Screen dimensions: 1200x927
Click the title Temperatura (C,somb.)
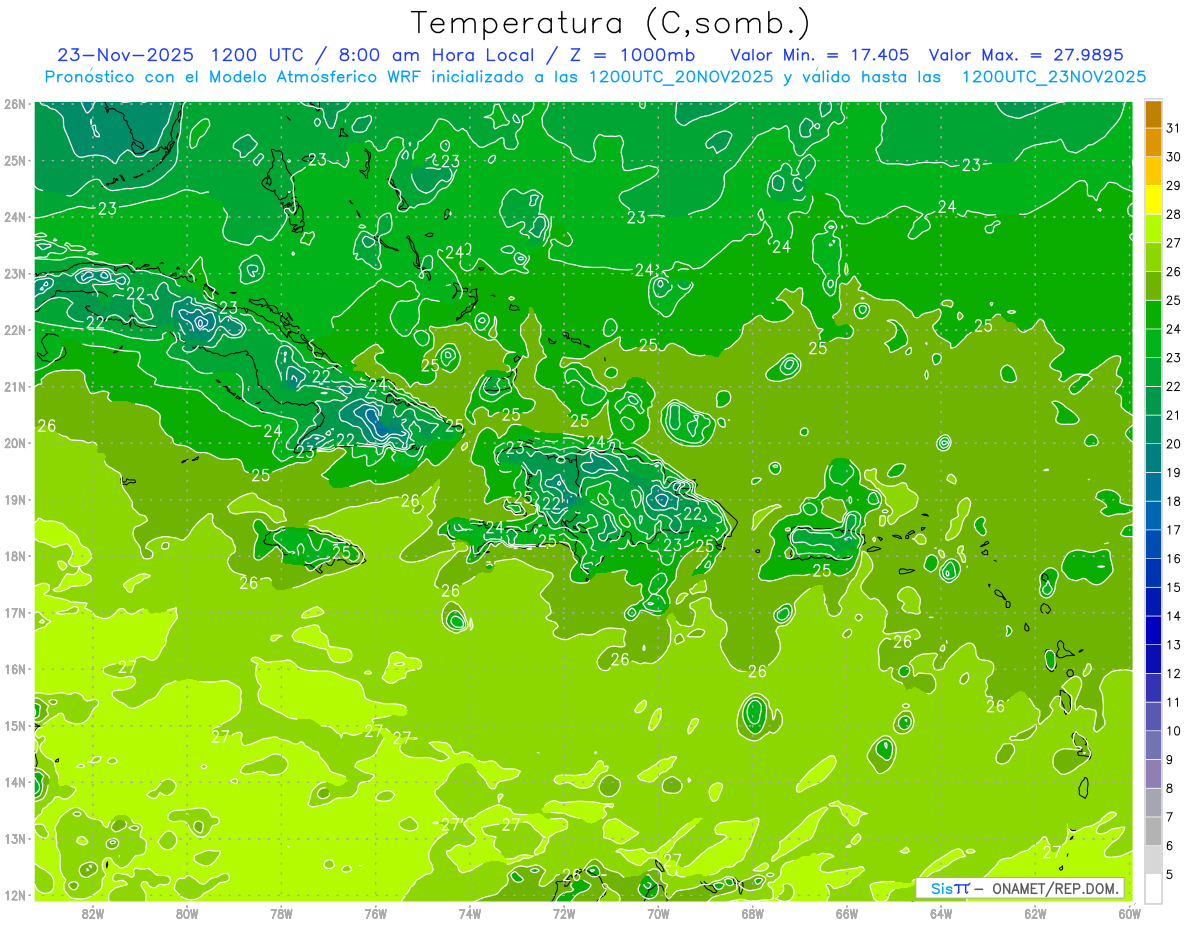pyautogui.click(x=611, y=23)
